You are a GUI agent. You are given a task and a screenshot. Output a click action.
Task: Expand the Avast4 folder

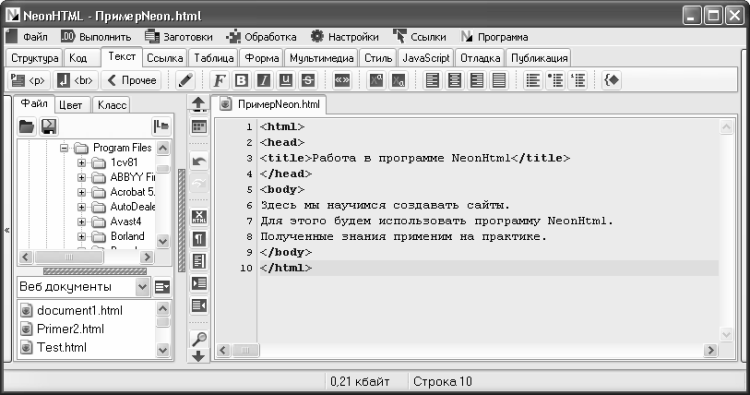click(x=82, y=222)
